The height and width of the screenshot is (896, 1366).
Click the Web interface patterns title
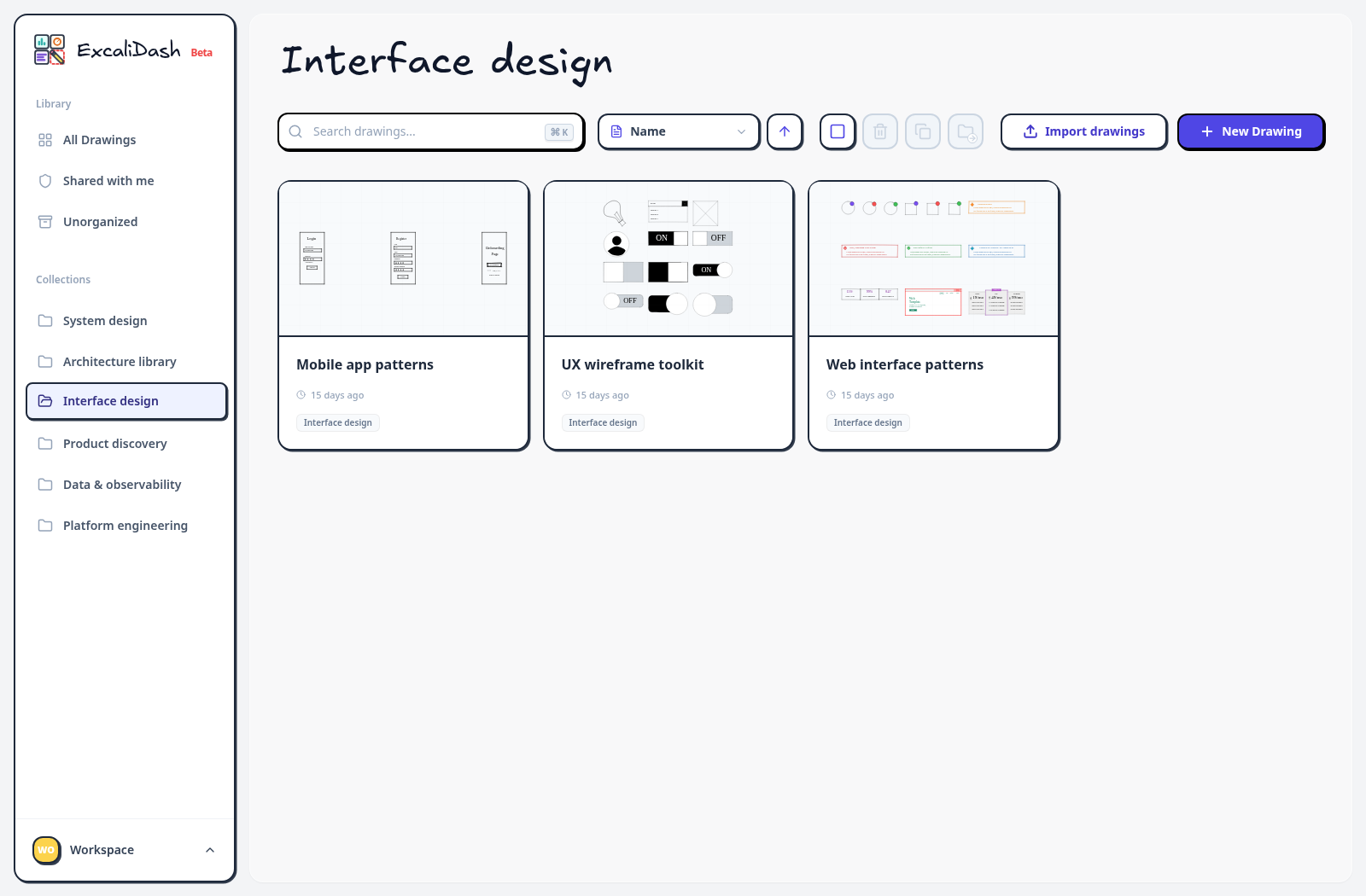(905, 364)
